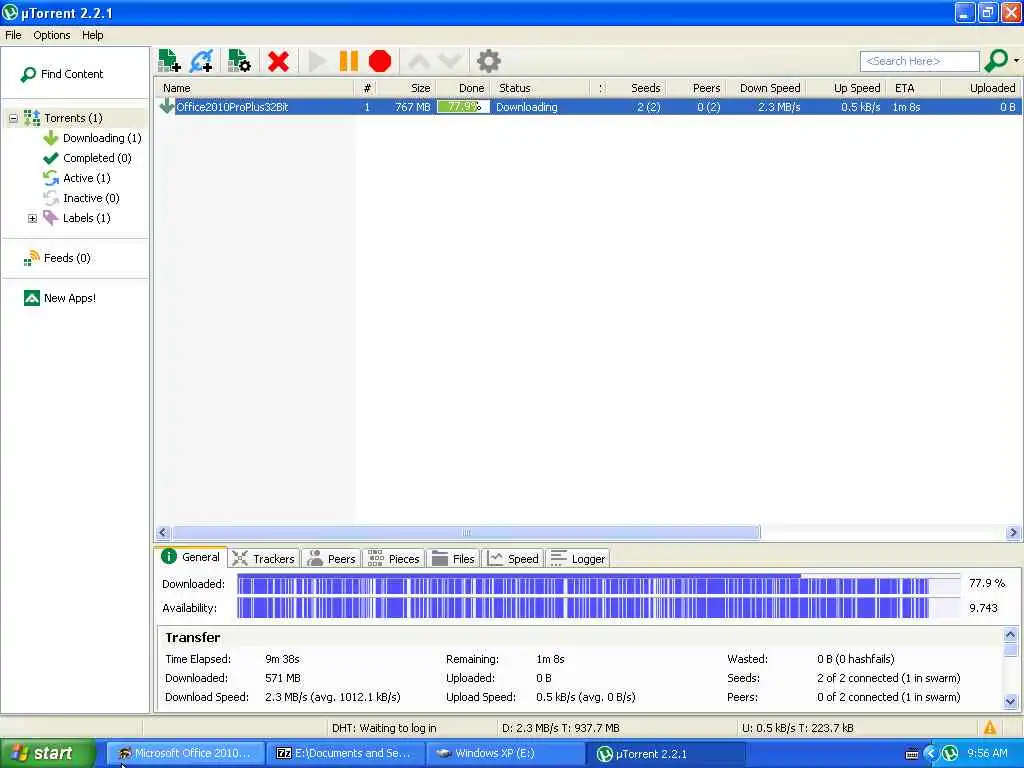
Task: Click horizontal scrollbar right arrow
Action: [1014, 533]
